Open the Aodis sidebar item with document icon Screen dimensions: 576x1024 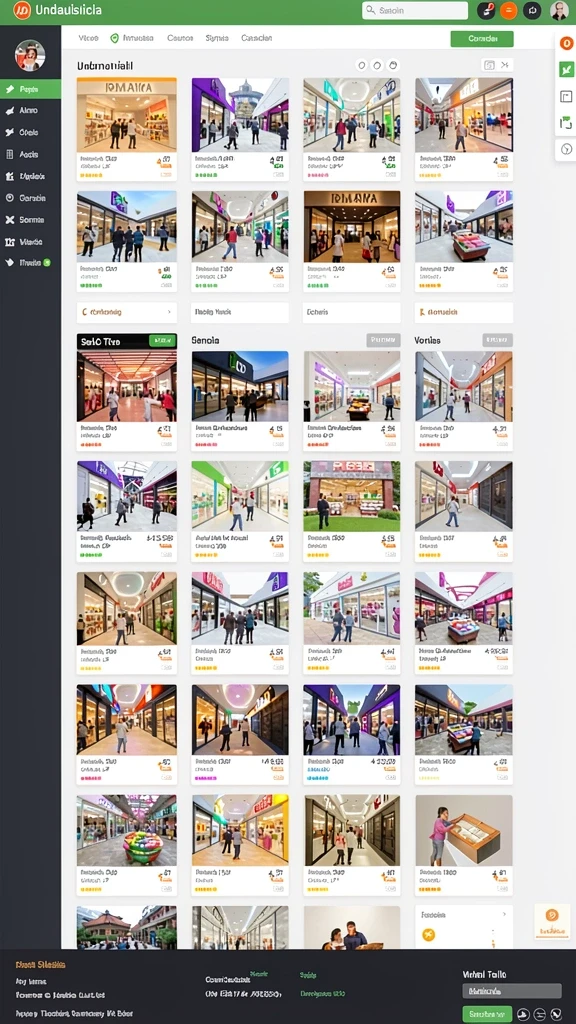[x=30, y=154]
